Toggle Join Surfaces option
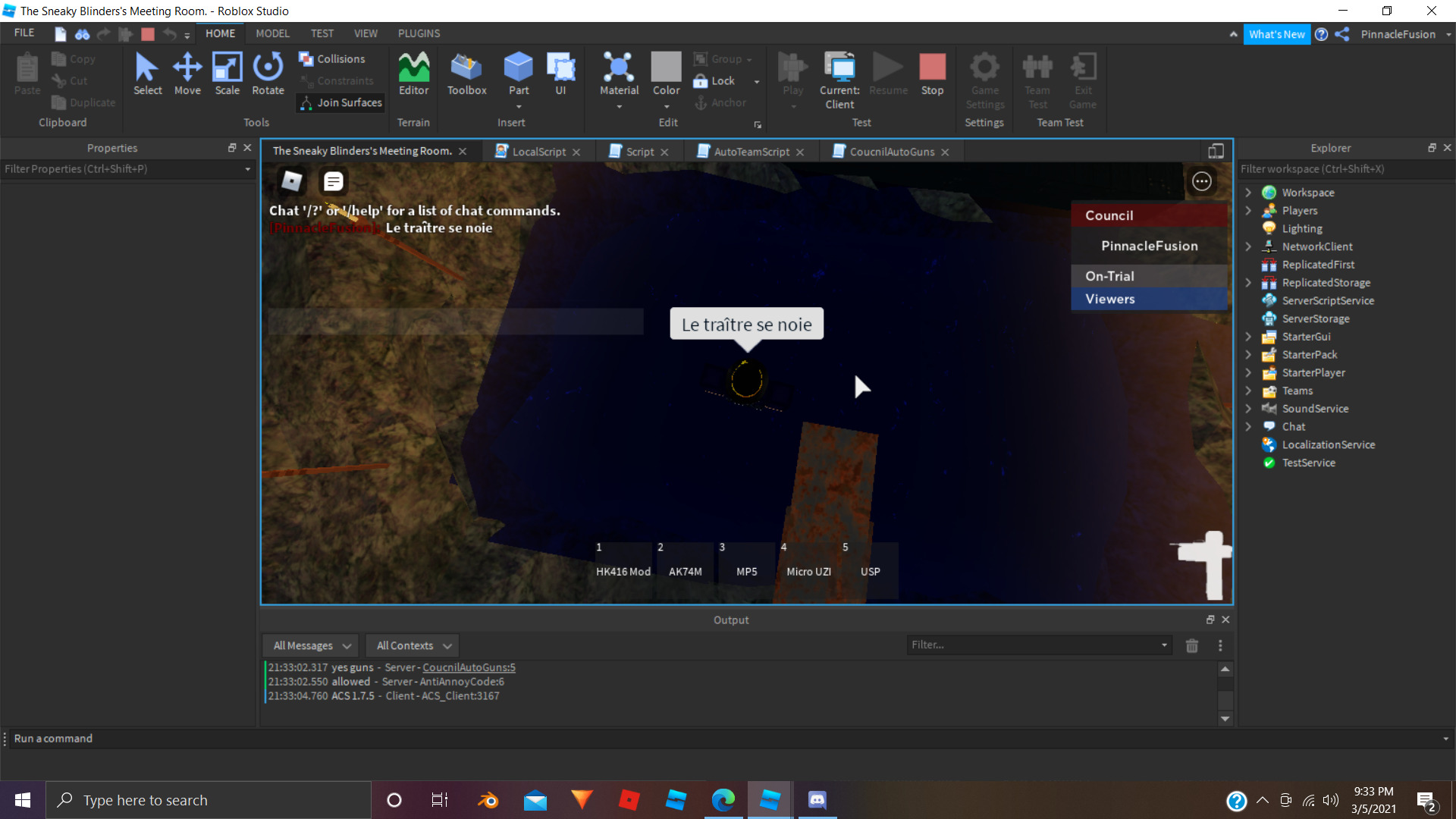 tap(340, 102)
